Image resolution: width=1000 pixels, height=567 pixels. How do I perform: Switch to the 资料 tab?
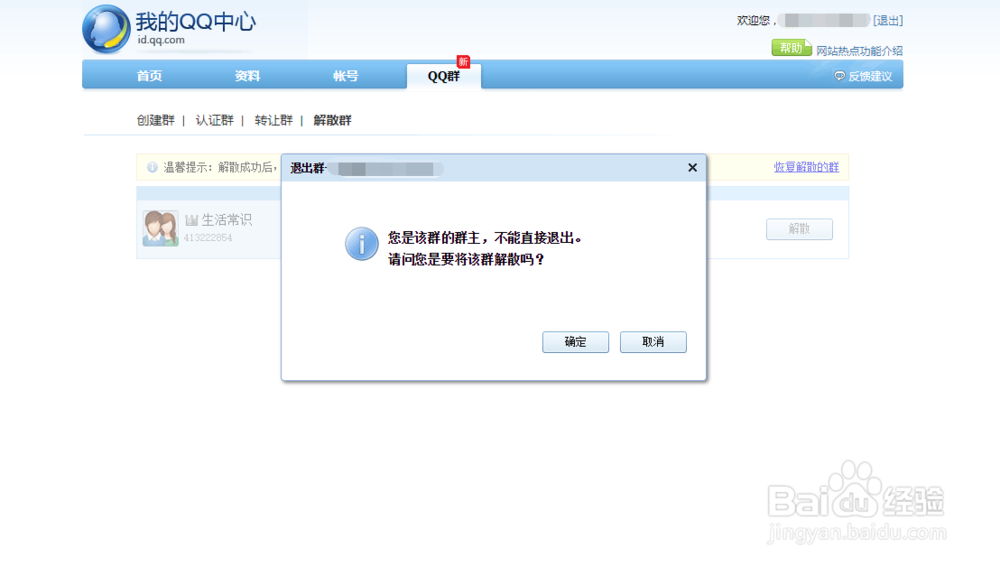(x=247, y=76)
